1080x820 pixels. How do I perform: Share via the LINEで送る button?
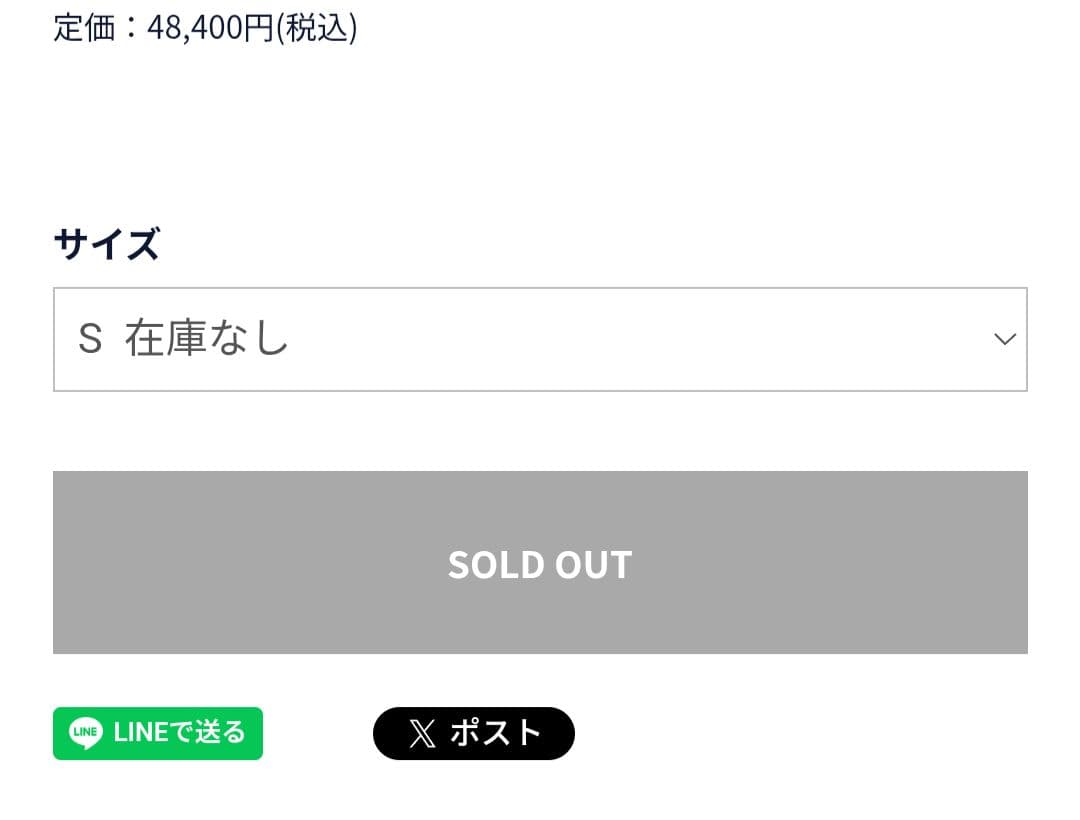click(158, 733)
